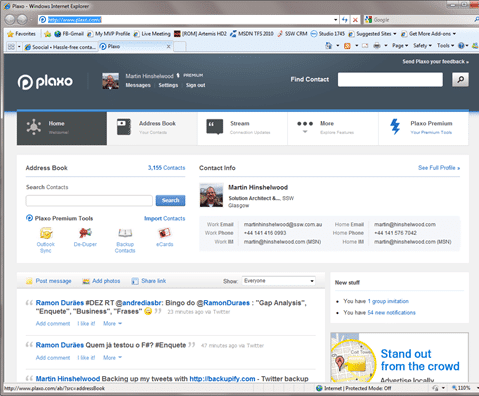
Task: Switch to the Address Book tab
Action: (152, 128)
